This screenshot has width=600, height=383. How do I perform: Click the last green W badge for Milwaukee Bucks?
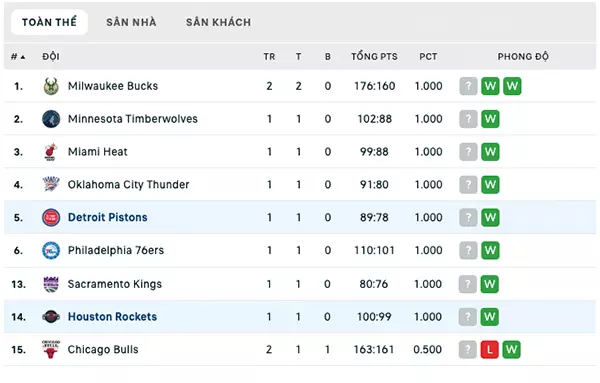[x=512, y=86]
